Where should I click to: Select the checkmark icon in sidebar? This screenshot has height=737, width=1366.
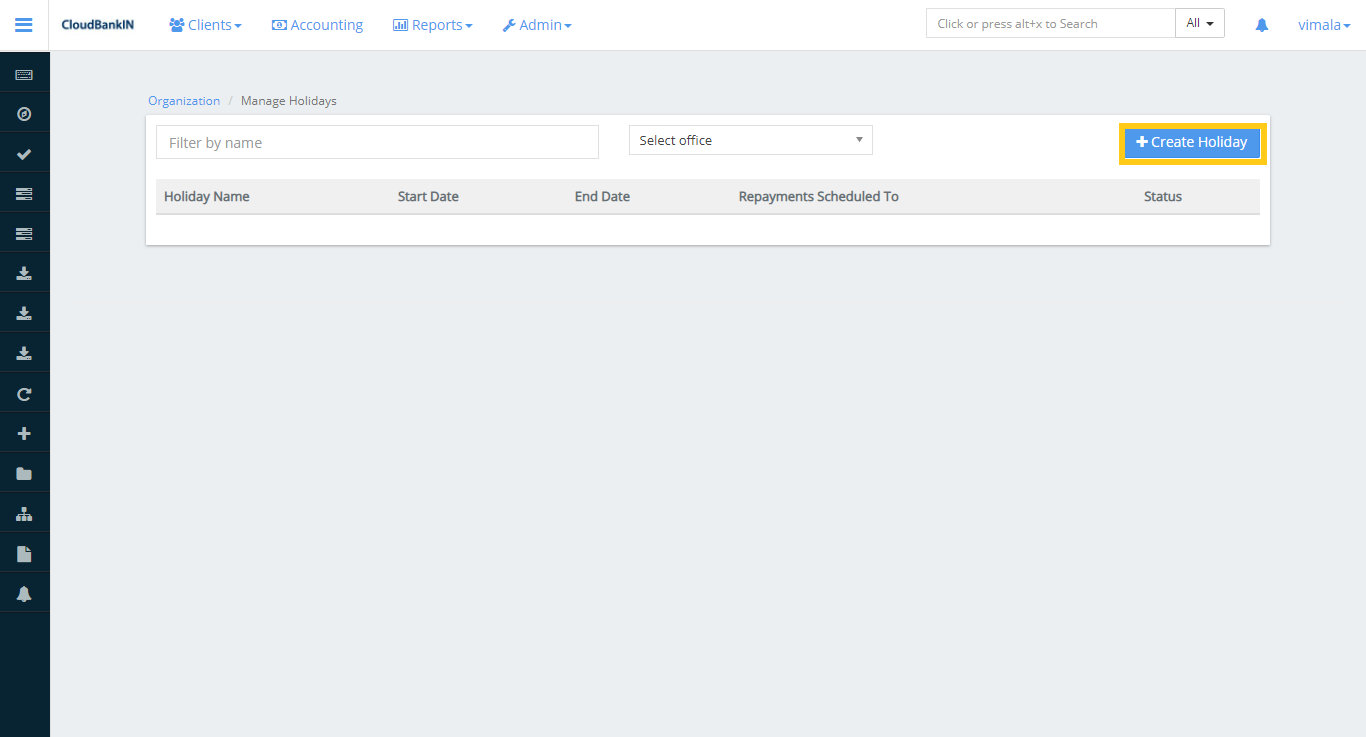tap(24, 154)
